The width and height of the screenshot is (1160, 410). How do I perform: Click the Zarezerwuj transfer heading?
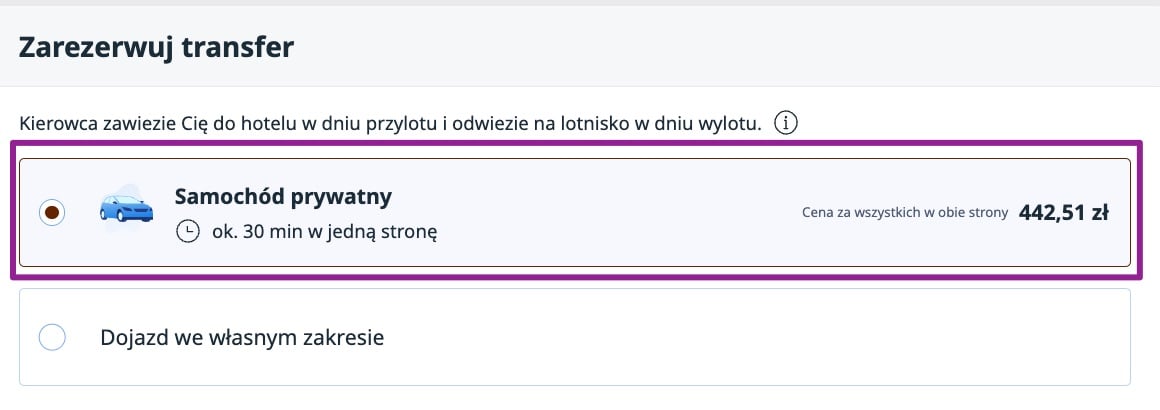(x=156, y=47)
